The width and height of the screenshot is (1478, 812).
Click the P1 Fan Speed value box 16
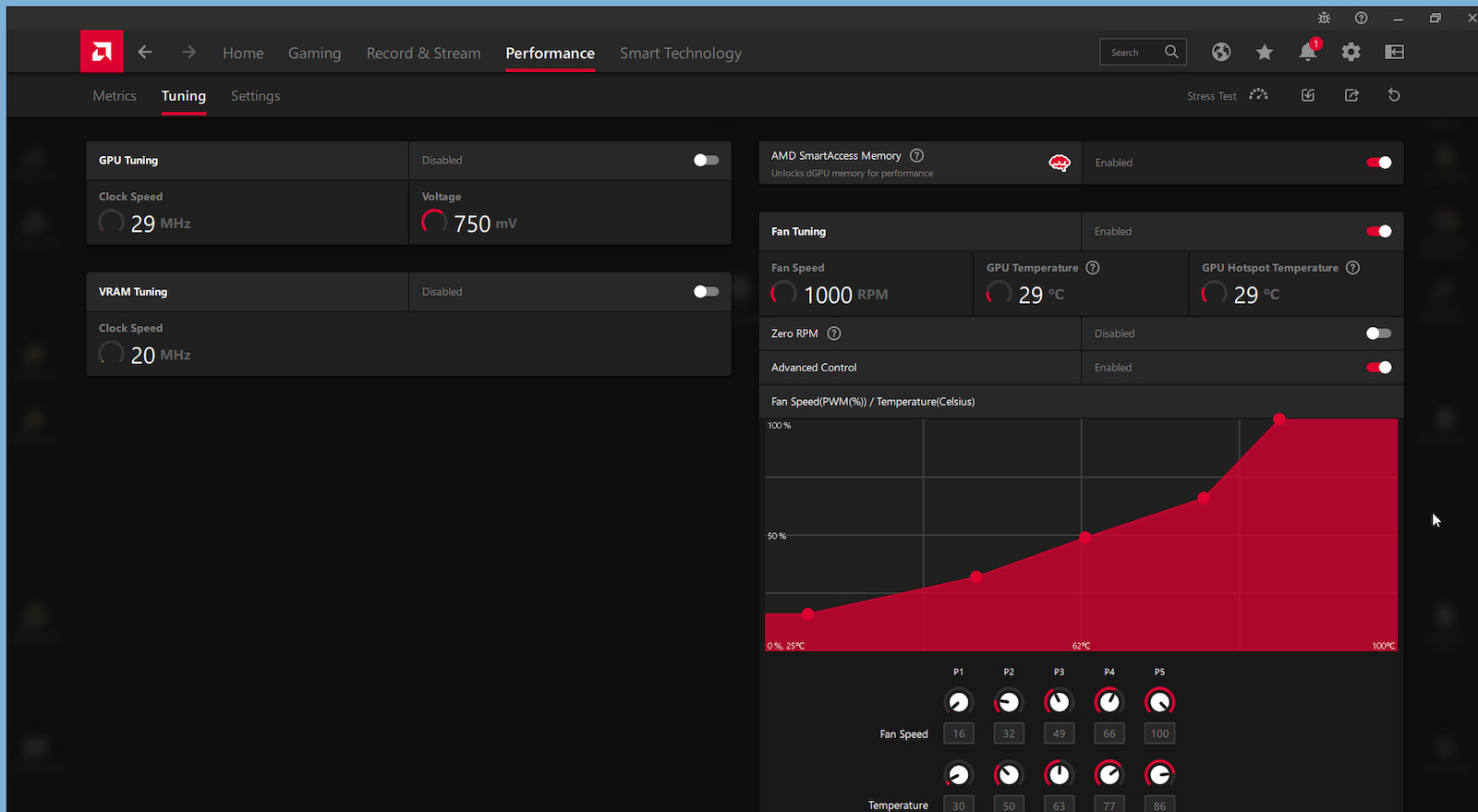[959, 733]
